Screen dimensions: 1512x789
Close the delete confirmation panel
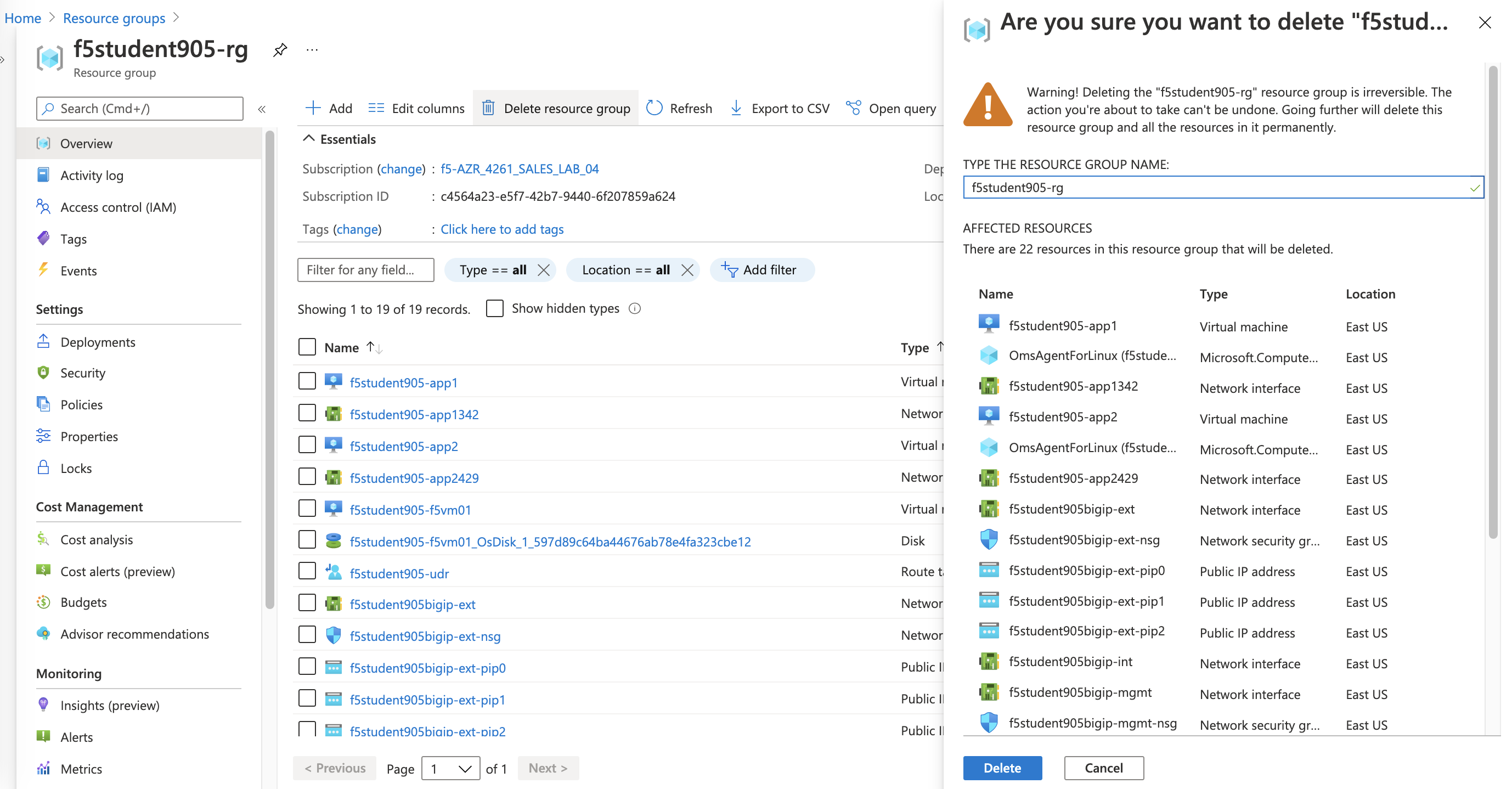click(x=1485, y=23)
